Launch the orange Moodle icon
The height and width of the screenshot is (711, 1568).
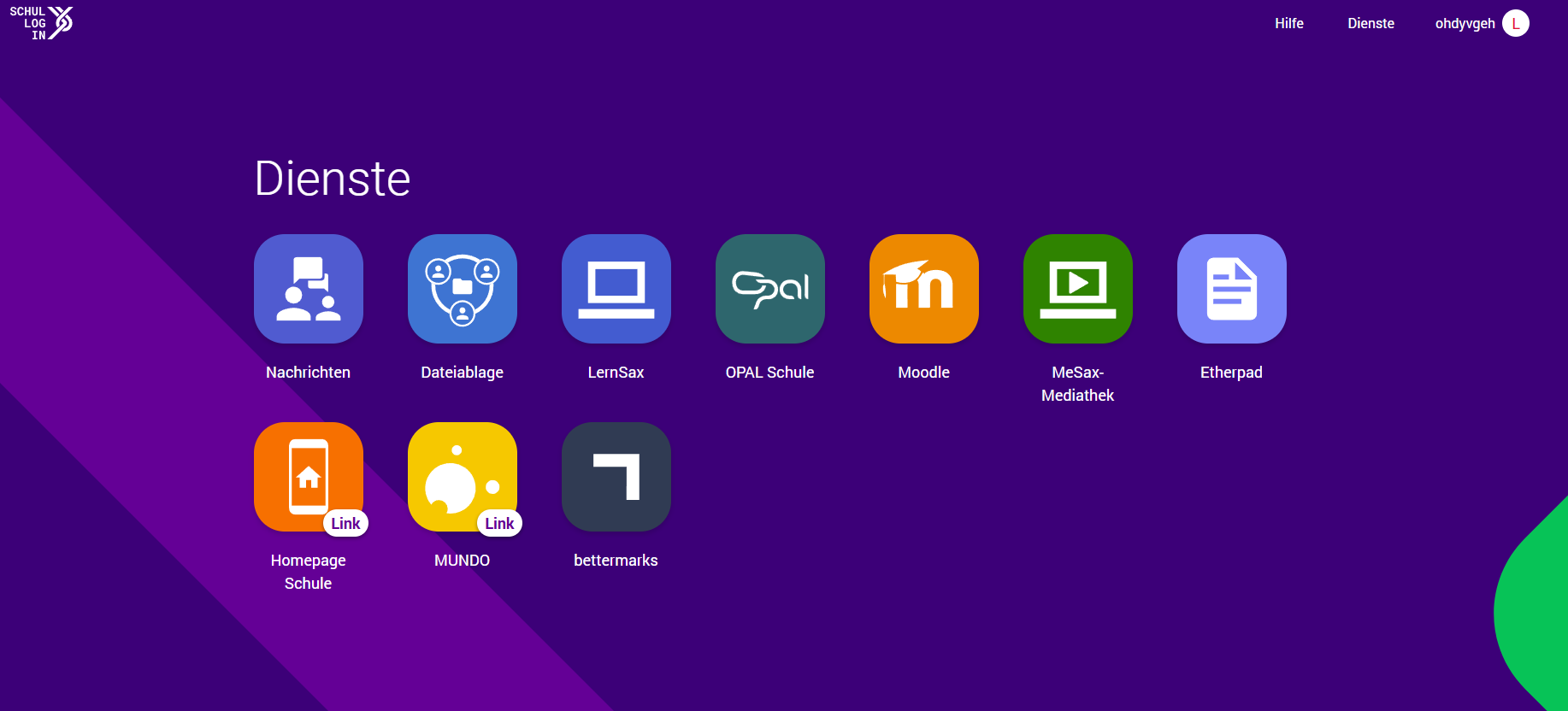click(924, 289)
